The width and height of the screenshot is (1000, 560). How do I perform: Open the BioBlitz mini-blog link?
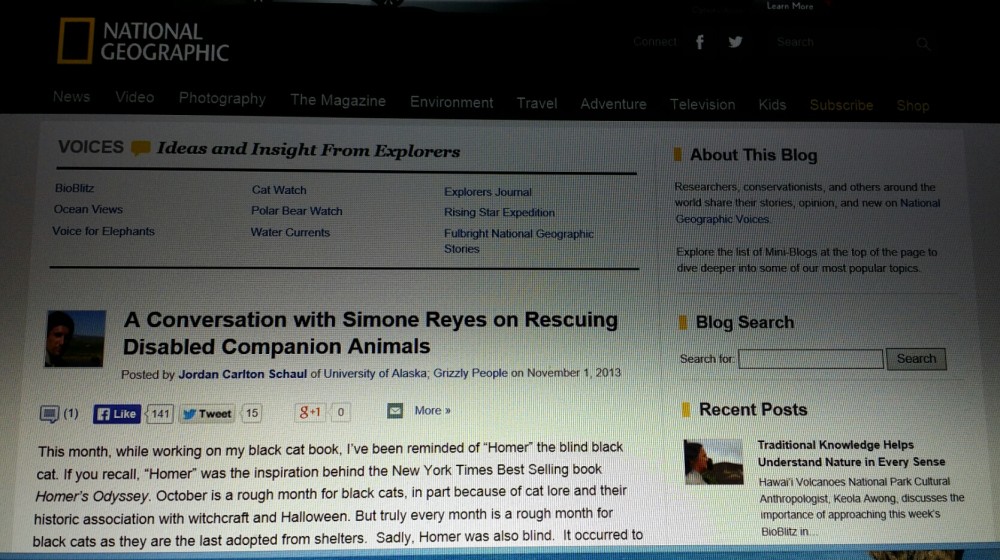tap(75, 188)
